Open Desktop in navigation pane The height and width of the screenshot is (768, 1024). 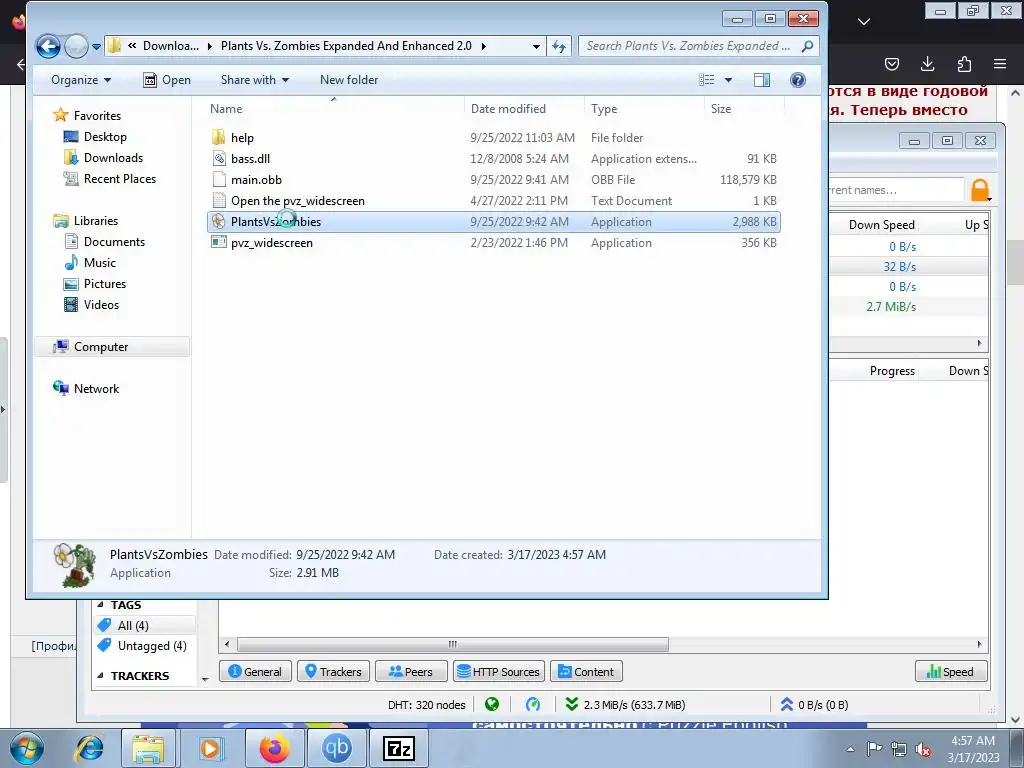click(104, 136)
